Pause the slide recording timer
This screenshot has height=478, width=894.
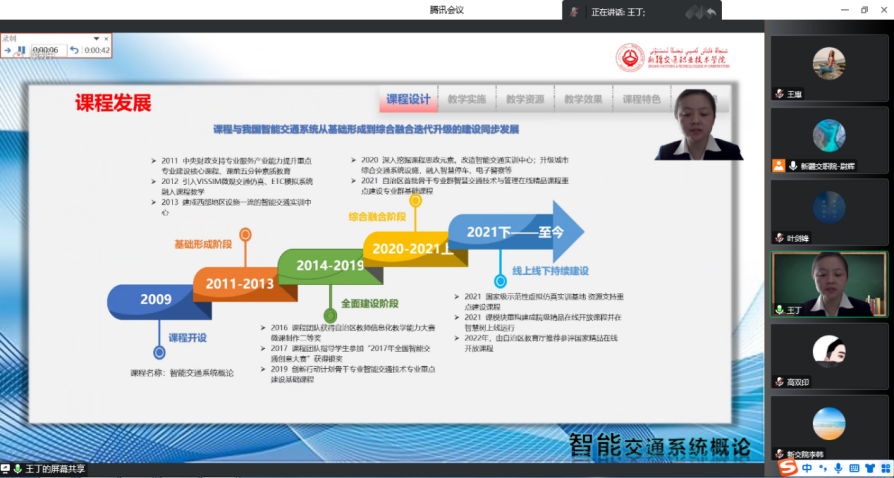[x=20, y=49]
